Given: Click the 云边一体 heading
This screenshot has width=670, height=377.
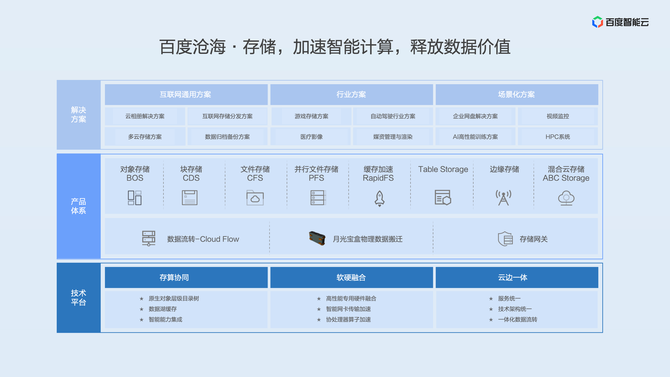Looking at the screenshot, I should [x=512, y=277].
